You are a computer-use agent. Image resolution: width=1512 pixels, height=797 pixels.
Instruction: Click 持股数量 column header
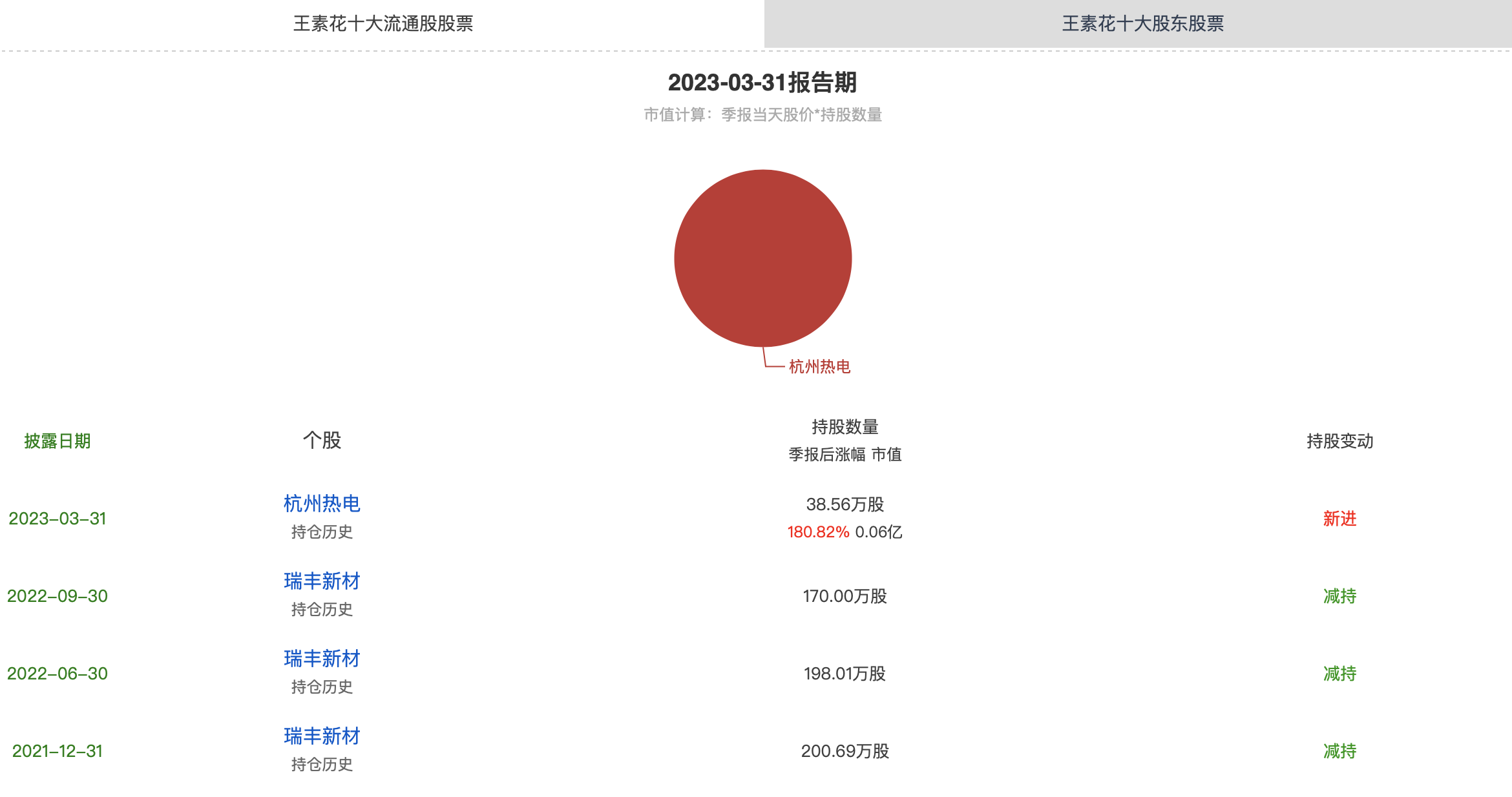click(845, 427)
